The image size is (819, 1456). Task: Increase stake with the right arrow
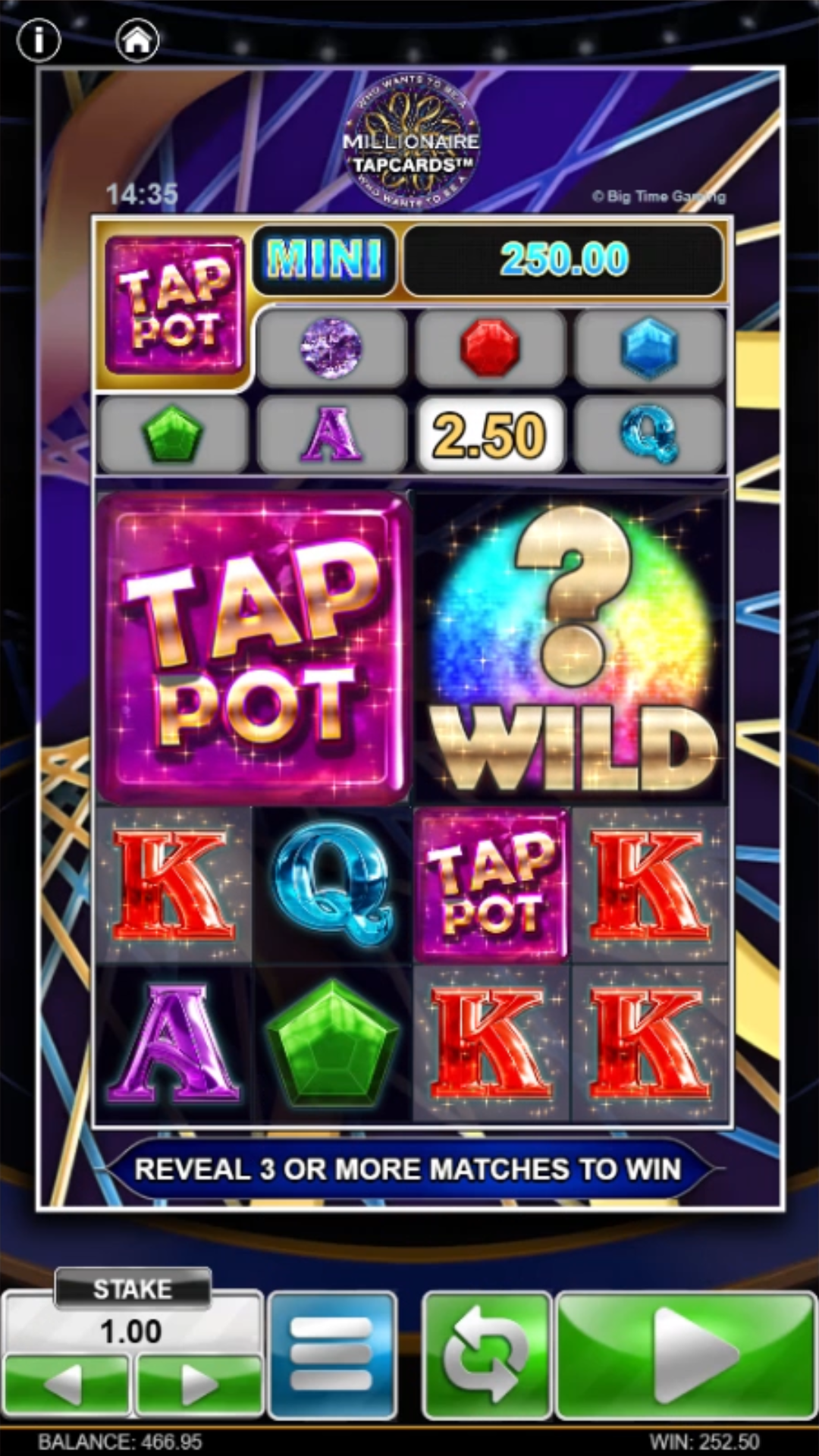click(x=199, y=1385)
